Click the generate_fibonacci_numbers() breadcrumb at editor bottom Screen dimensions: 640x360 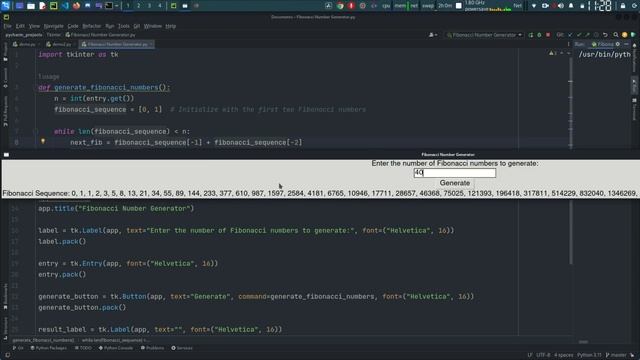pyautogui.click(x=43, y=340)
